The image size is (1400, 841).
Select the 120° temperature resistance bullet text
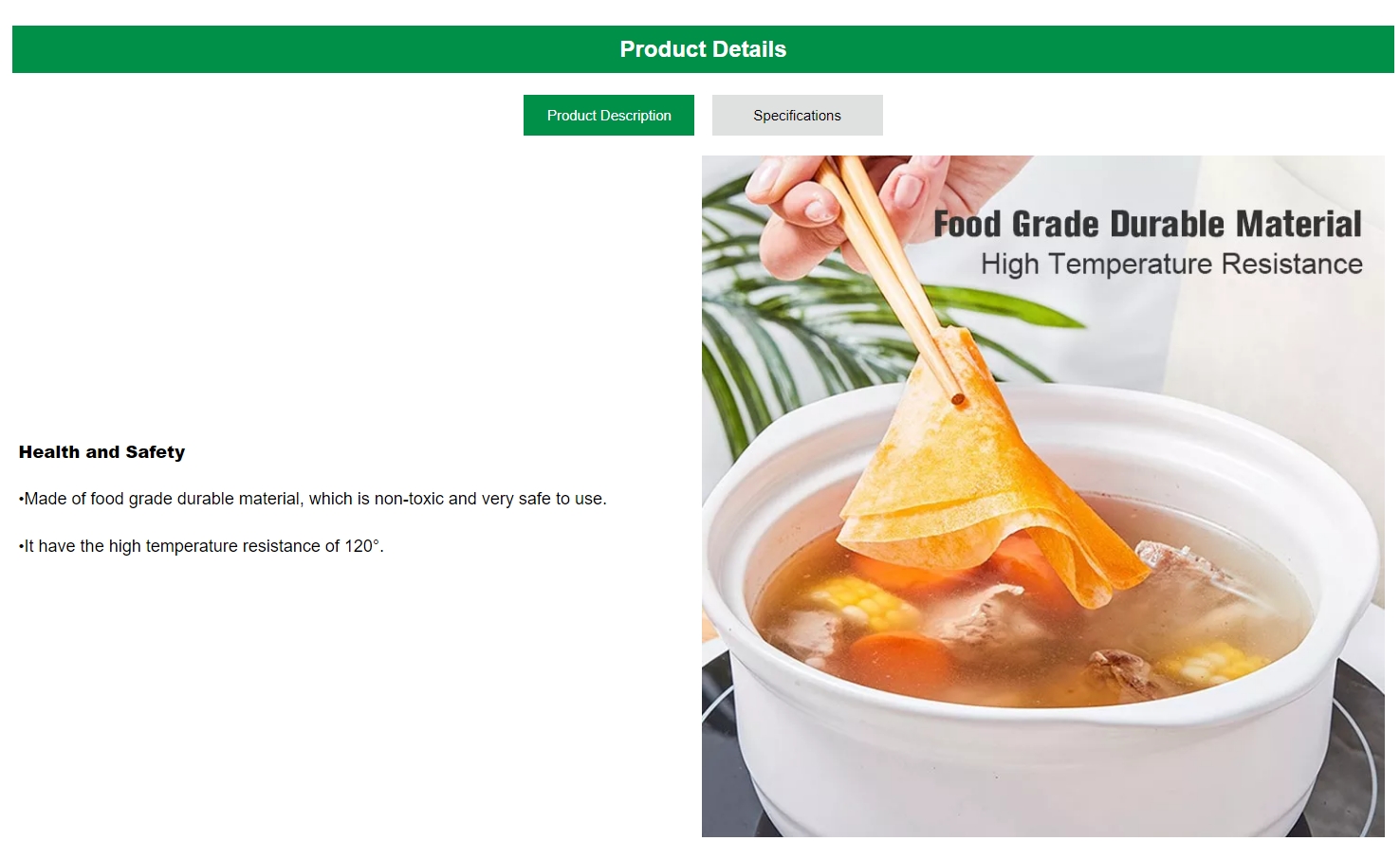(x=201, y=546)
